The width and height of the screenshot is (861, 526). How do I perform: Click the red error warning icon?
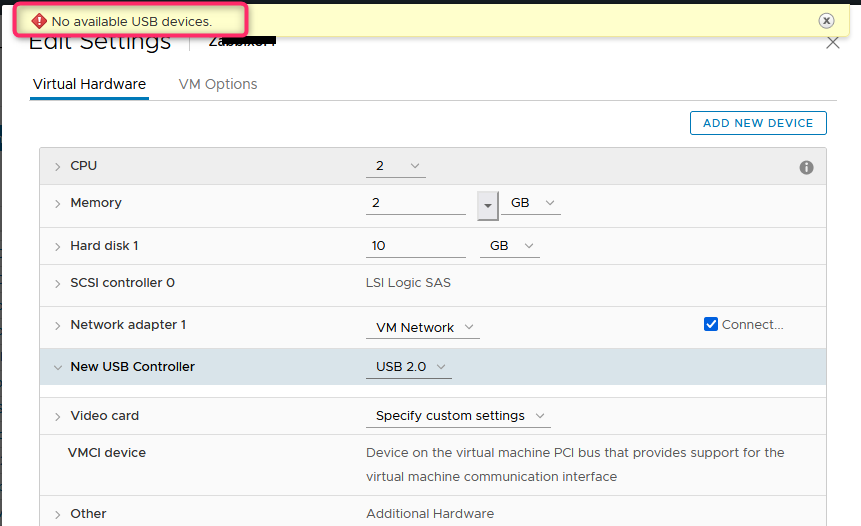click(39, 20)
